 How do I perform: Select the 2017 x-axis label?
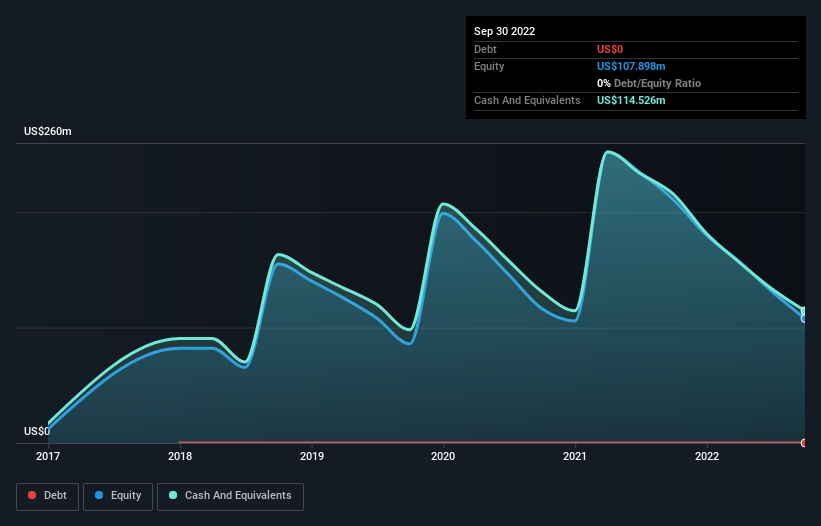(x=48, y=456)
